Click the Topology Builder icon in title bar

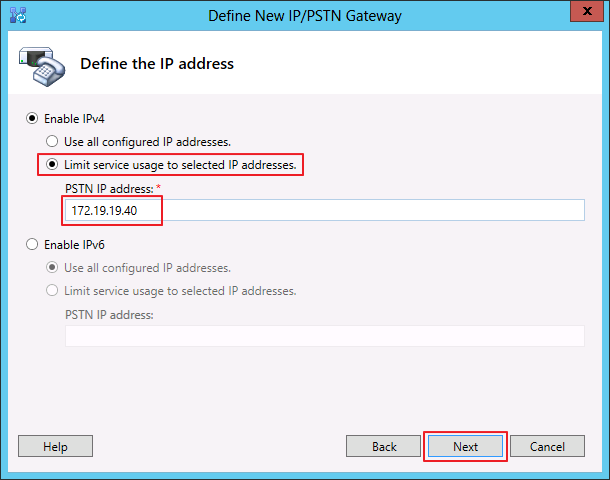[x=18, y=15]
